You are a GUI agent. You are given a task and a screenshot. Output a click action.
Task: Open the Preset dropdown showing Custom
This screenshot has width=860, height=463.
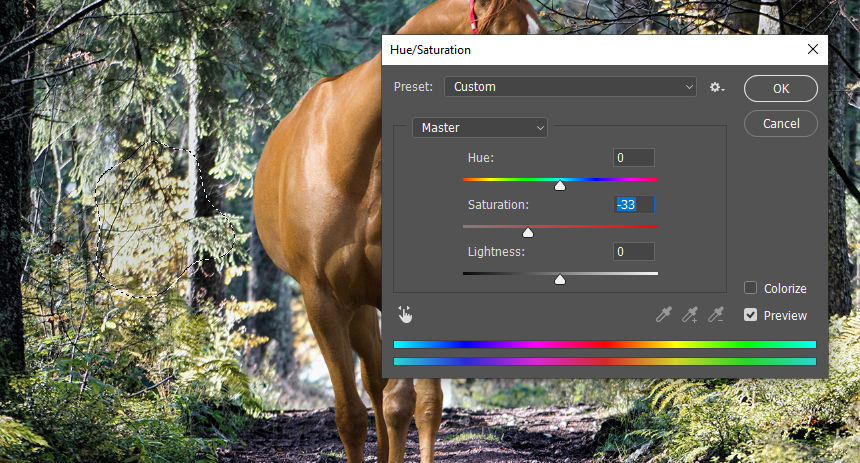pos(570,87)
